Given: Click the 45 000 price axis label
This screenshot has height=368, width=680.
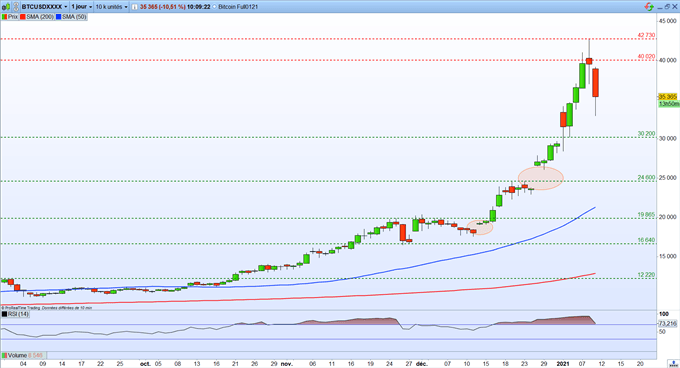Looking at the screenshot, I should tap(668, 21).
